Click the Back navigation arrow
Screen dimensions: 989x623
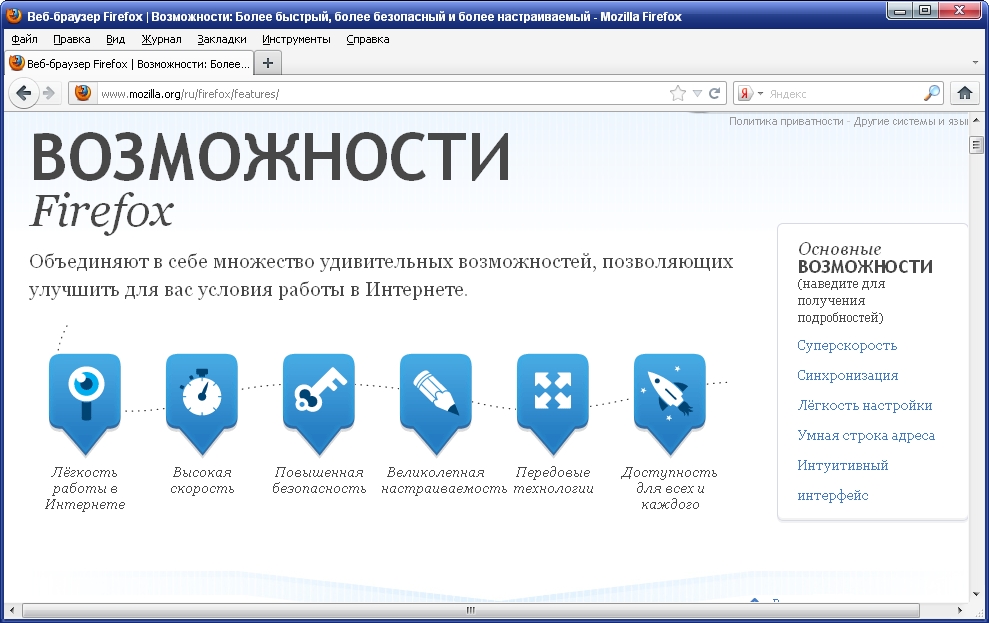[x=23, y=93]
